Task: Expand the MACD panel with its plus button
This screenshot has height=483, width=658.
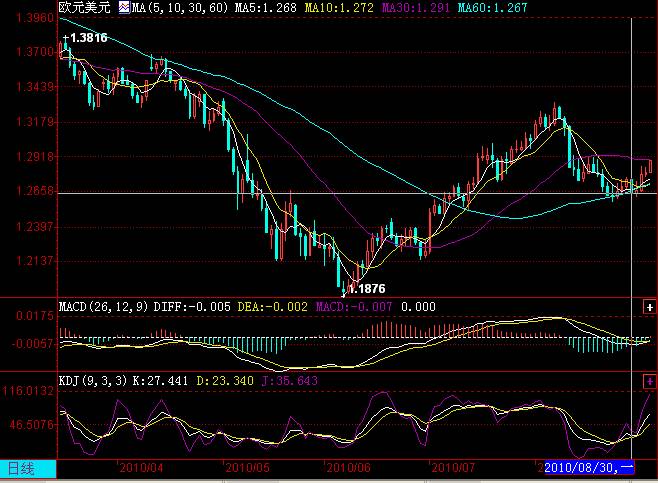Action: coord(649,307)
